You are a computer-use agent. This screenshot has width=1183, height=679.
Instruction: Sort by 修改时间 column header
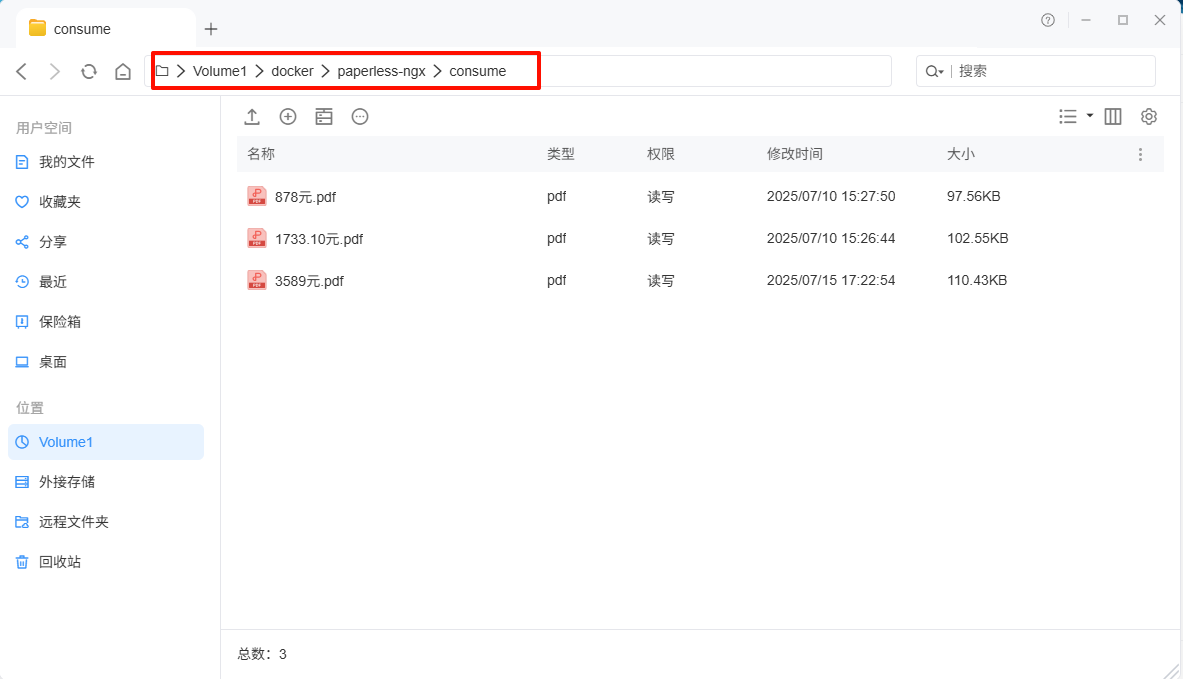click(794, 154)
